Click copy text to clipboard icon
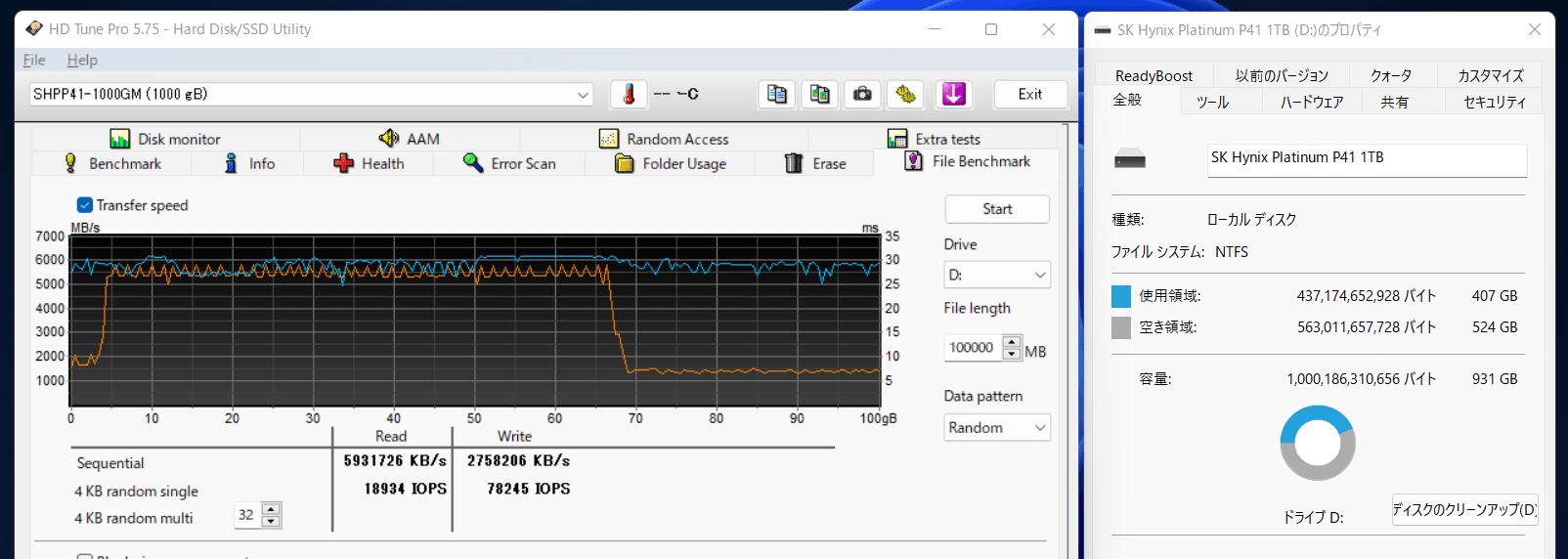1568x559 pixels. coord(777,94)
